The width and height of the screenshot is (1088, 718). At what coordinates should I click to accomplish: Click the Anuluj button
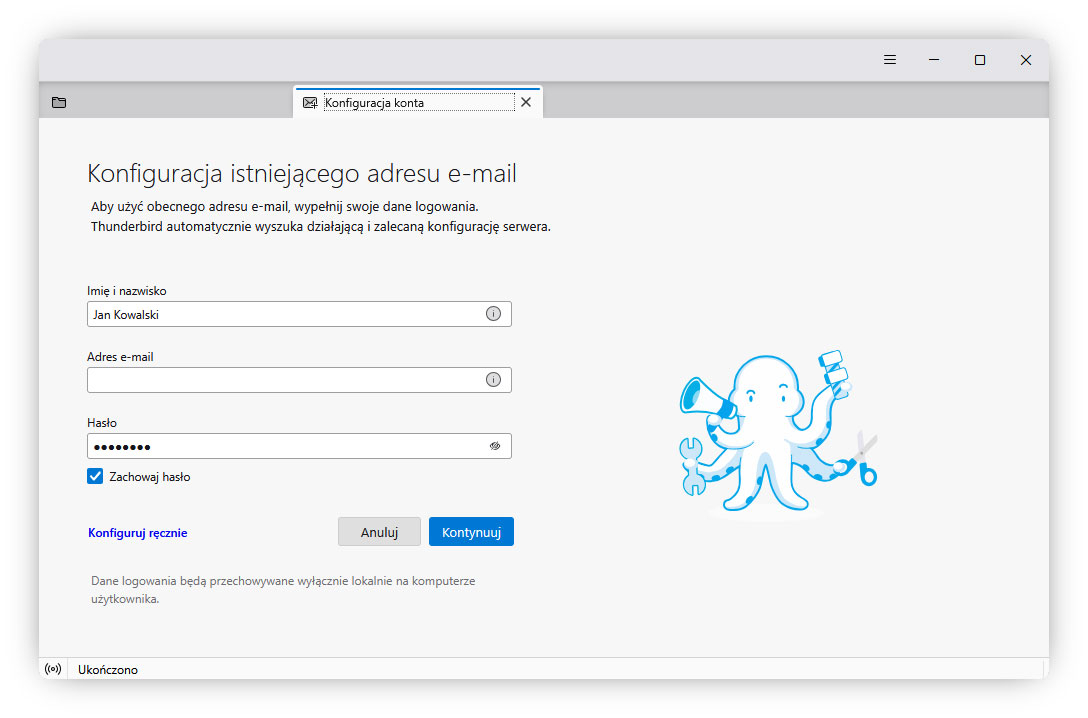(x=379, y=531)
